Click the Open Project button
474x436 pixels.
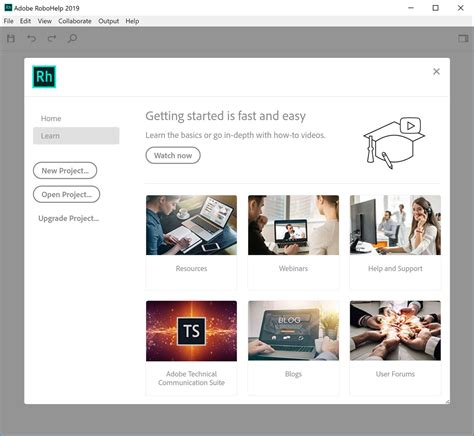tap(66, 194)
